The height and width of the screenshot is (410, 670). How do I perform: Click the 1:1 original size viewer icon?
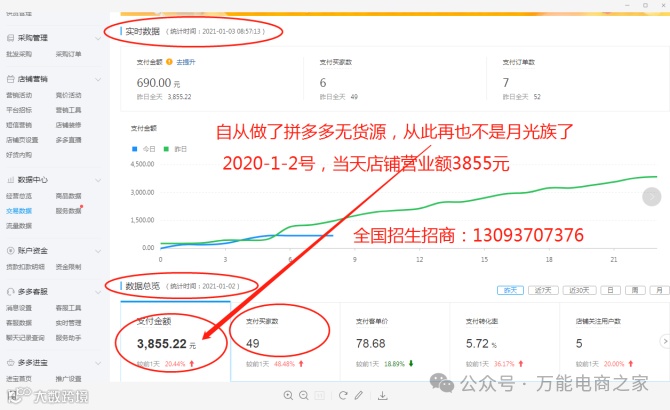tap(320, 395)
